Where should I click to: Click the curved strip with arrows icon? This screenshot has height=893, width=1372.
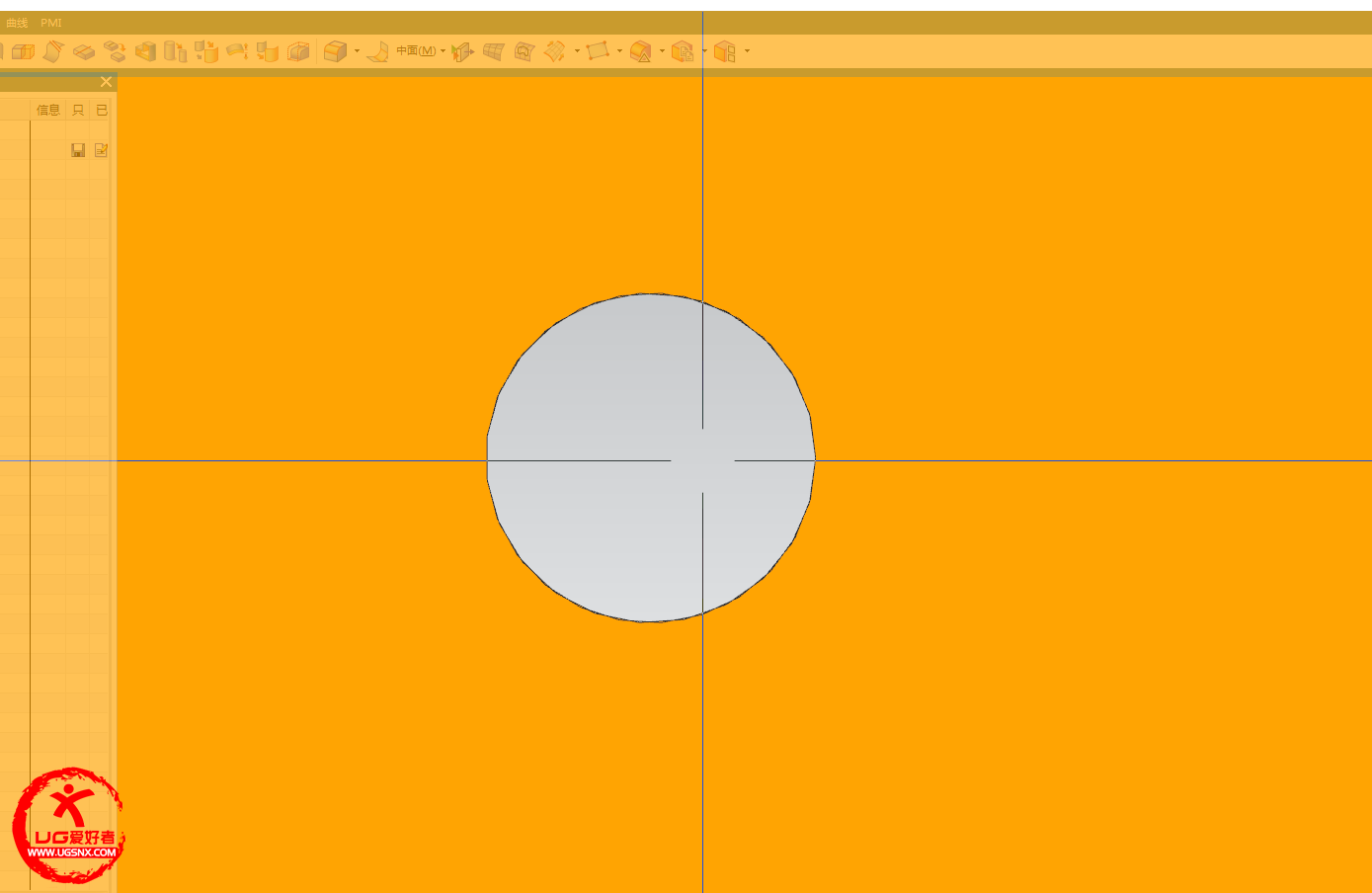click(x=237, y=51)
